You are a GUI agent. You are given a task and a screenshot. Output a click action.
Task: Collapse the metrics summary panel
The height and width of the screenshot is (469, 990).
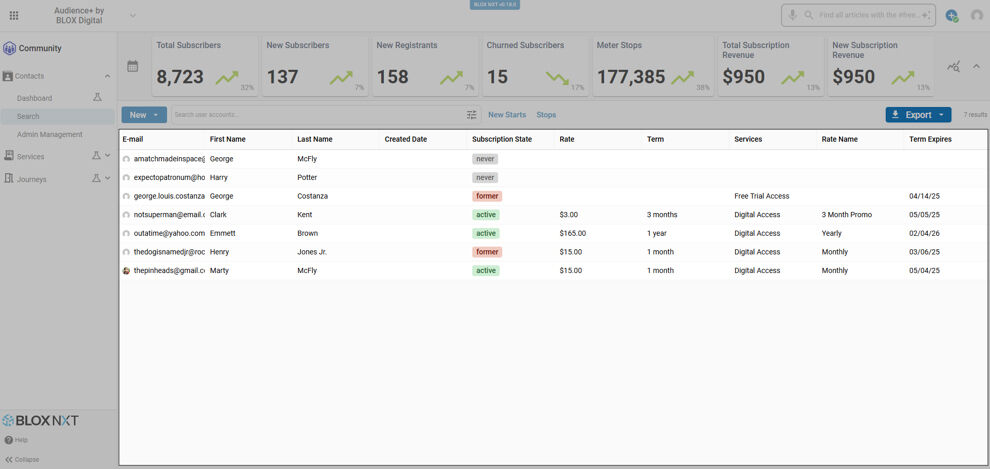976,66
